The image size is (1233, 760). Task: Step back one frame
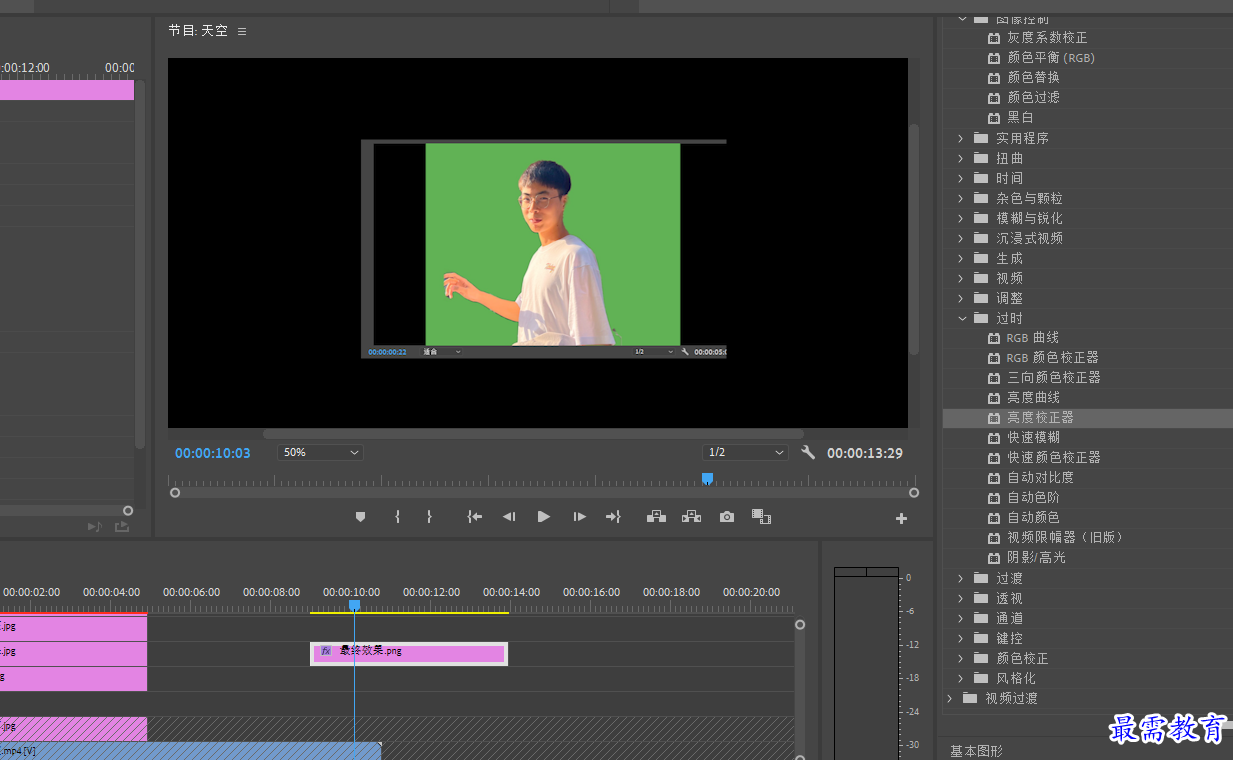tap(509, 517)
